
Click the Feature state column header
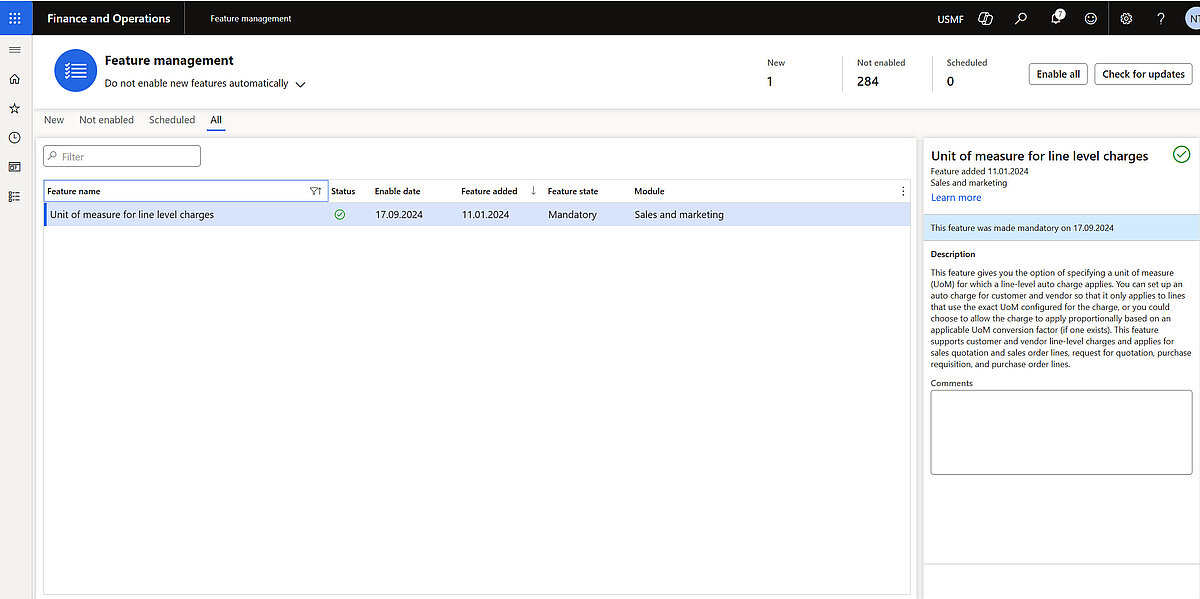[573, 191]
